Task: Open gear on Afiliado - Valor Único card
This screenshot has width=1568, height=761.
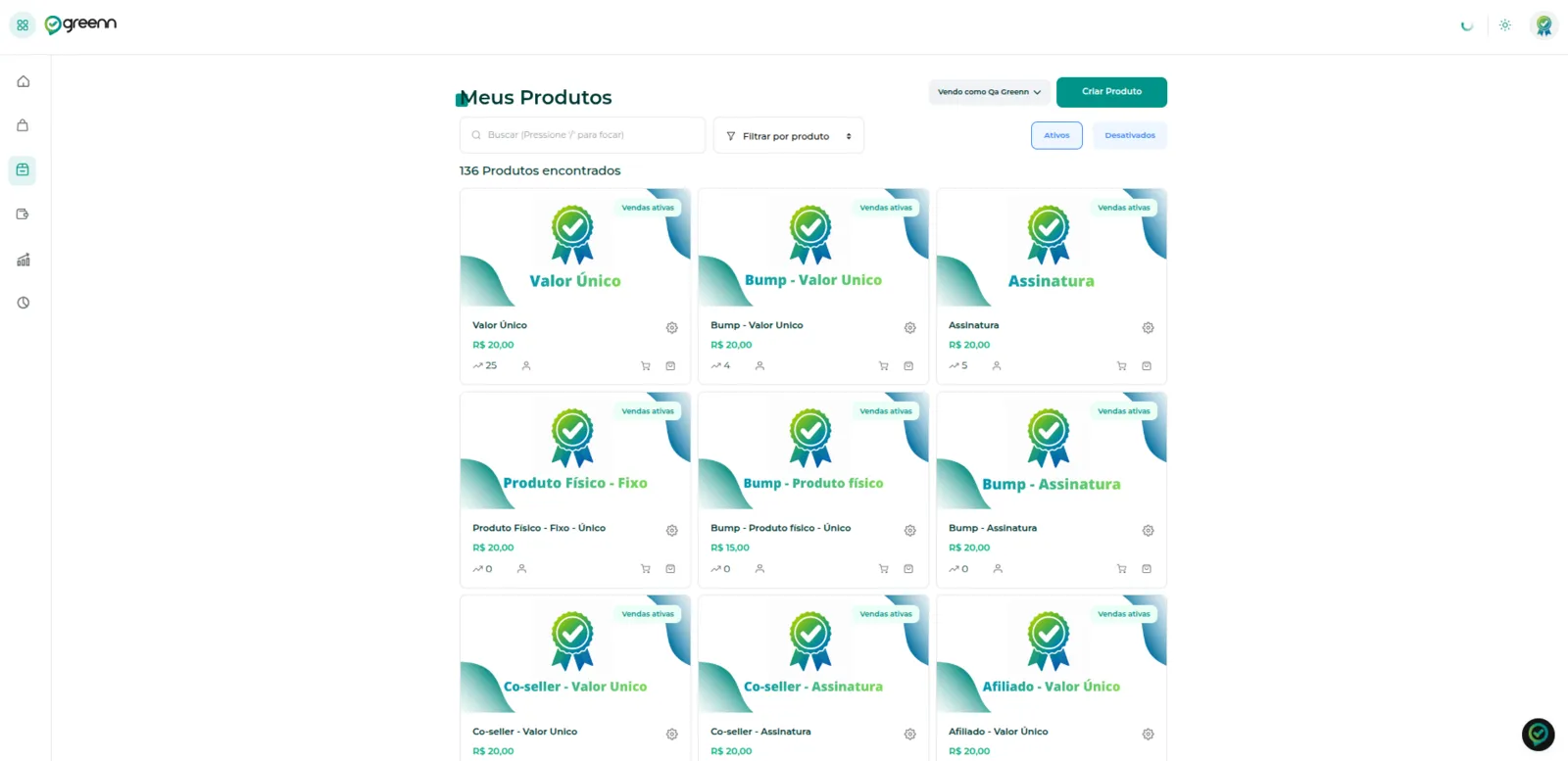Action: (1149, 735)
